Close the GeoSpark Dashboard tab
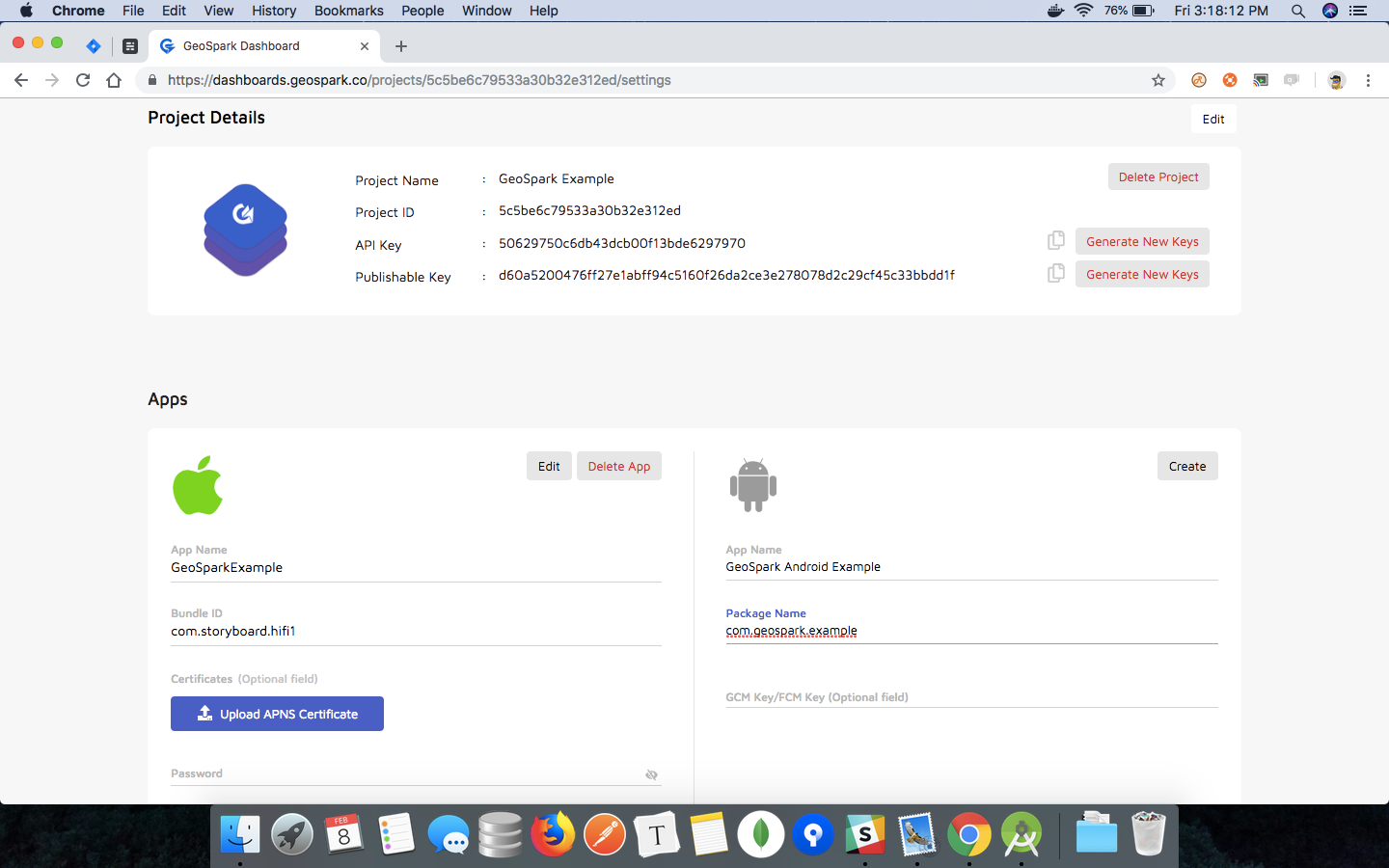Viewport: 1389px width, 868px height. click(365, 46)
